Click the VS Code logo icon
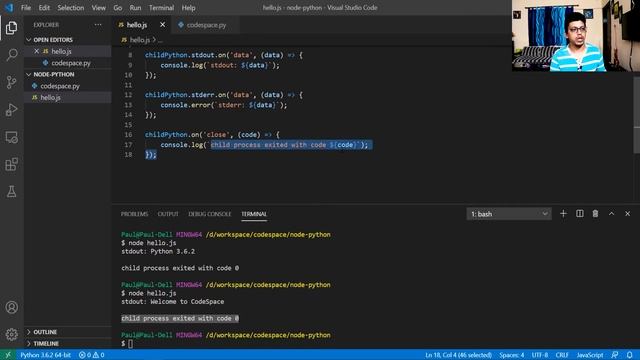The image size is (640, 360). pos(9,7)
